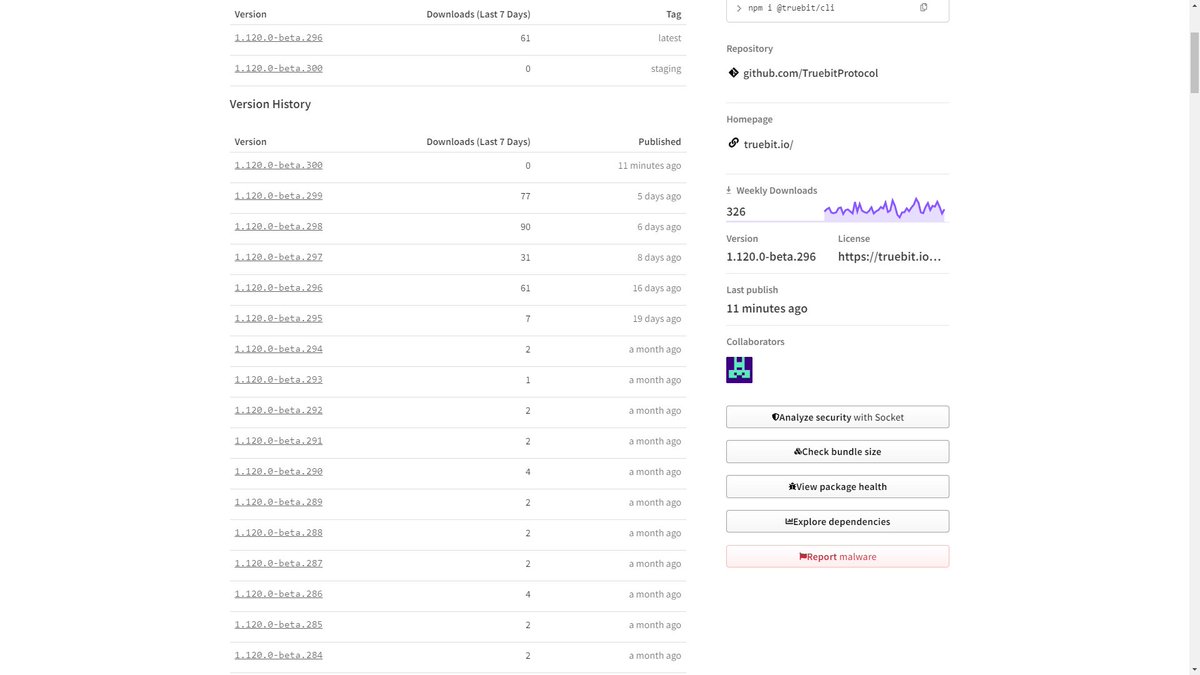Open the truebit.io license link
The height and width of the screenshot is (675, 1200).
pyautogui.click(x=889, y=257)
